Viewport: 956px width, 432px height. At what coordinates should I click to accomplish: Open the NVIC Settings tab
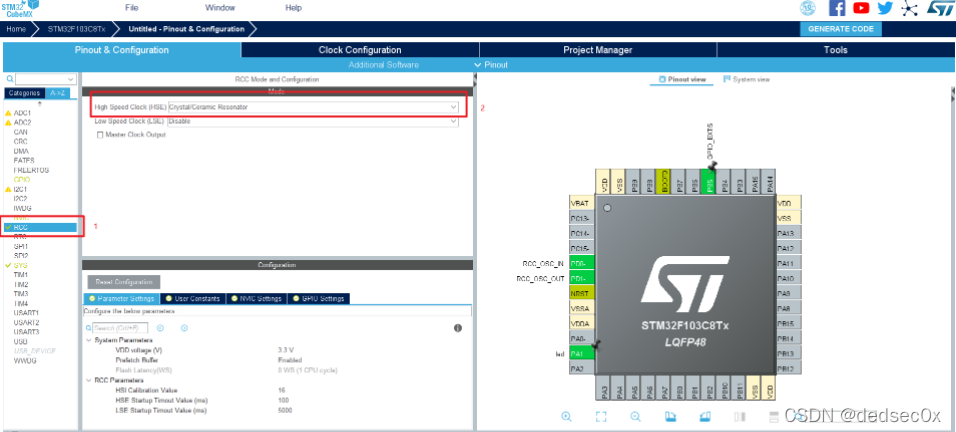click(x=256, y=299)
